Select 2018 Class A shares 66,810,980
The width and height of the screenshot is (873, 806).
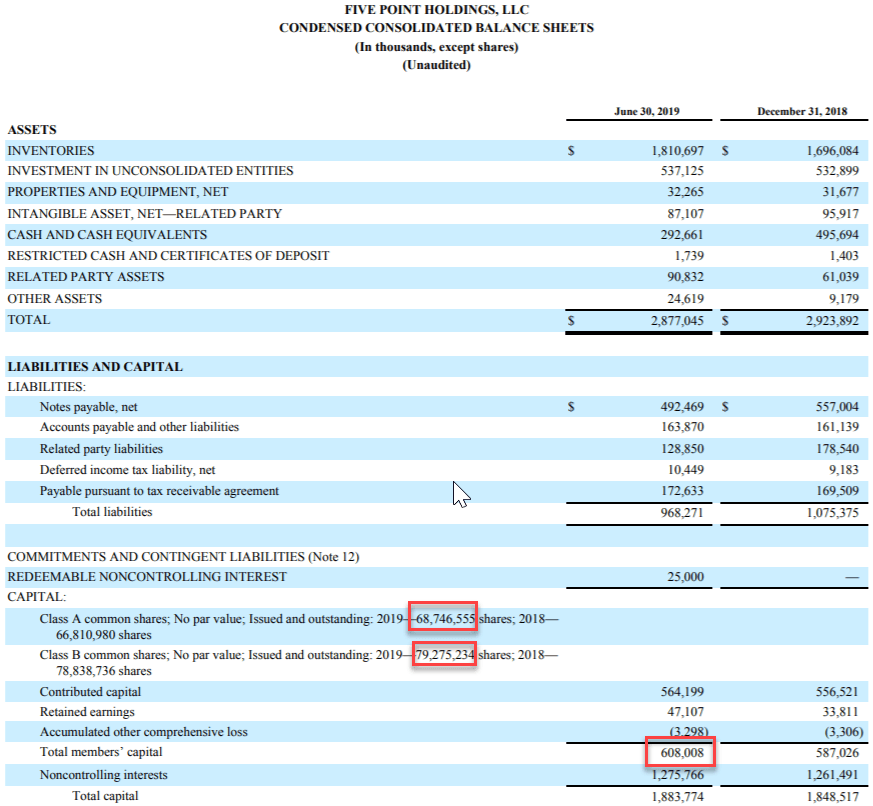86,635
